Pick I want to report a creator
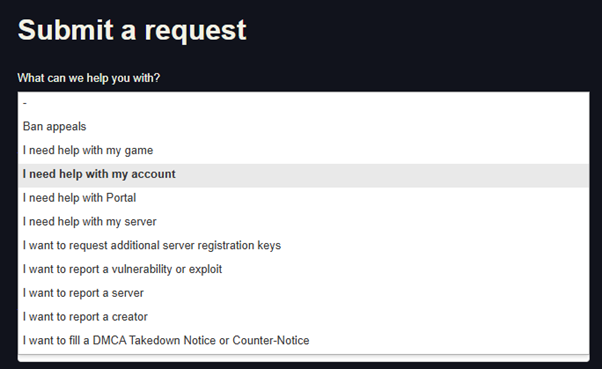The image size is (602, 369). coord(303,317)
